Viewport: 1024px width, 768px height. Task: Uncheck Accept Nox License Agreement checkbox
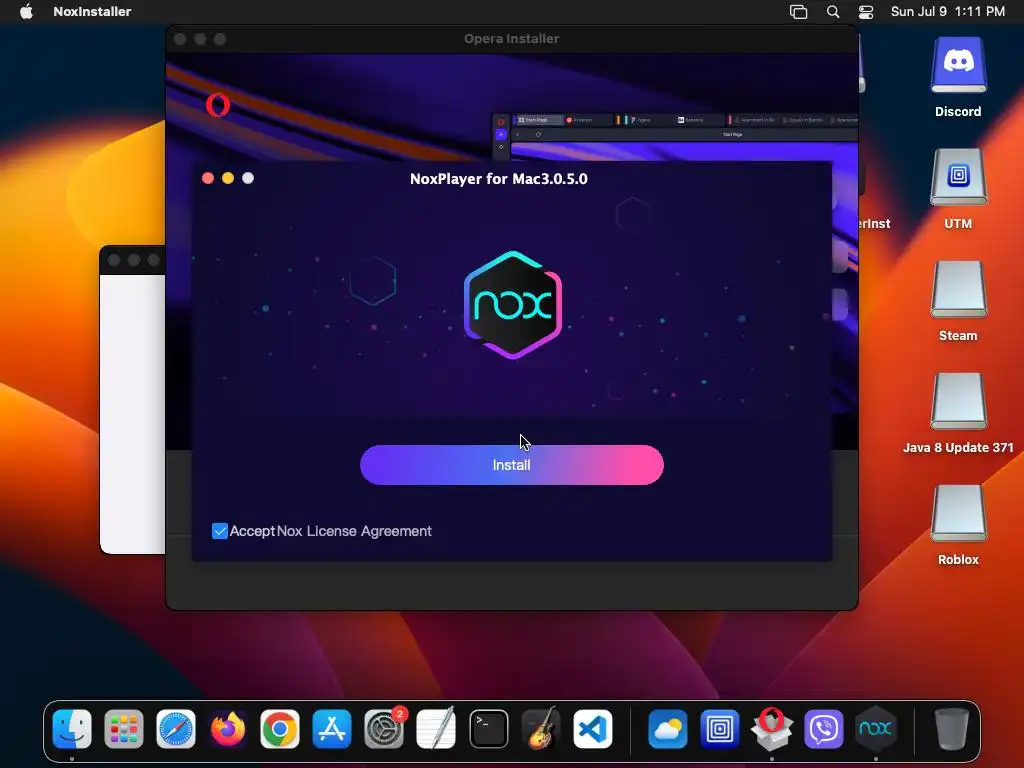pos(219,531)
